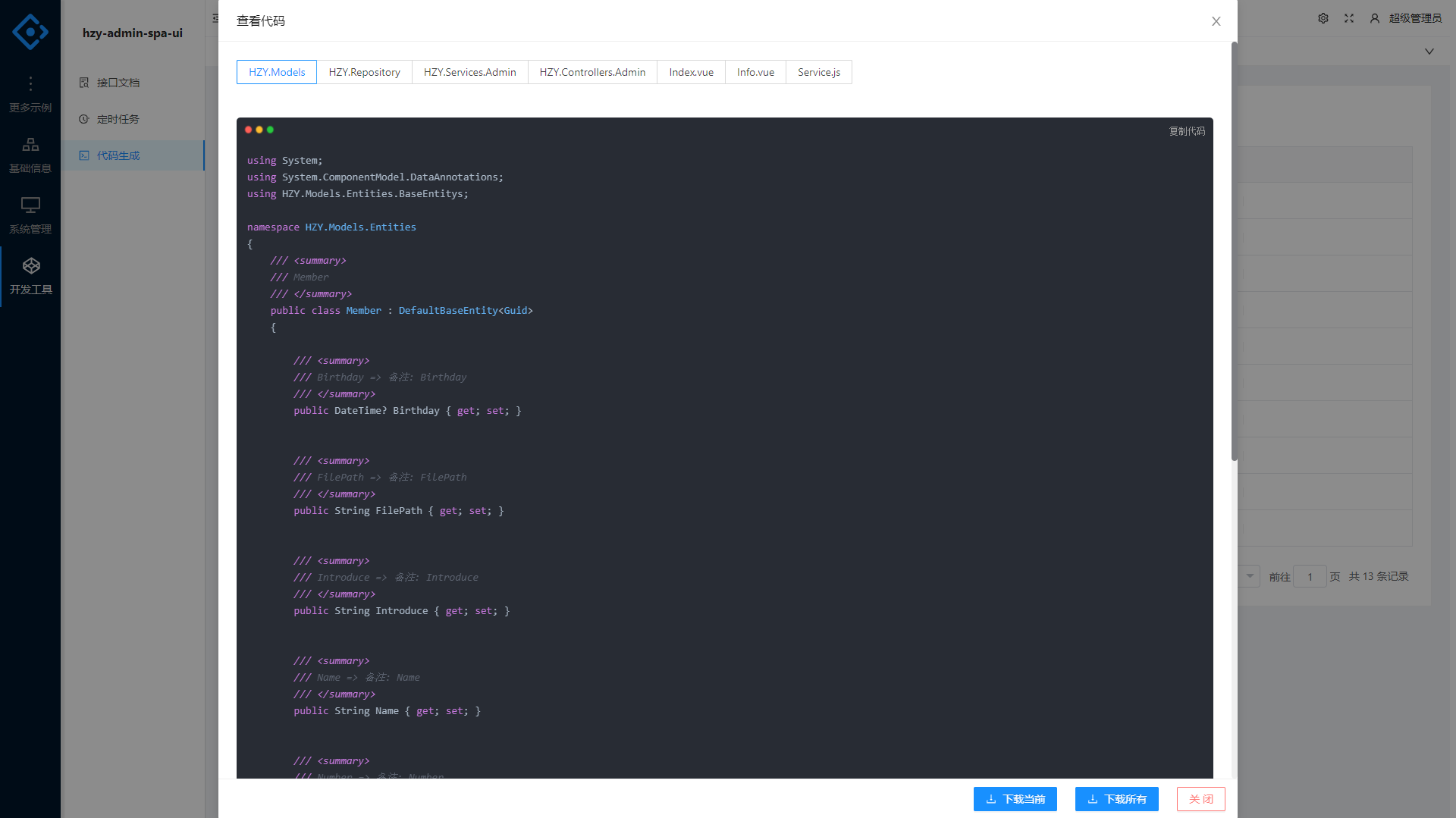Click the 下载所有 download button
The height and width of the screenshot is (818, 1456).
click(x=1116, y=799)
